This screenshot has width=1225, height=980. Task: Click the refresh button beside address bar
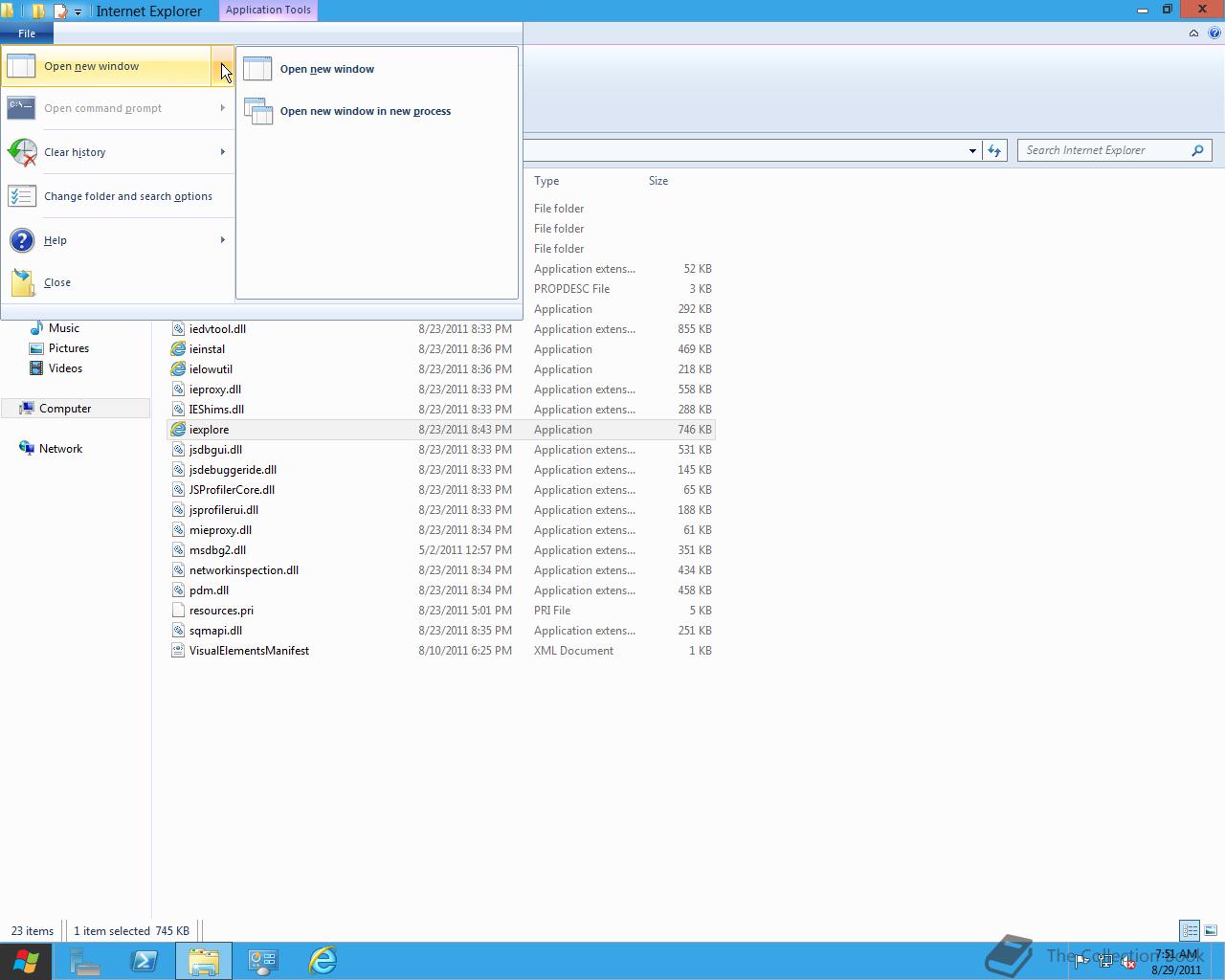click(x=994, y=150)
